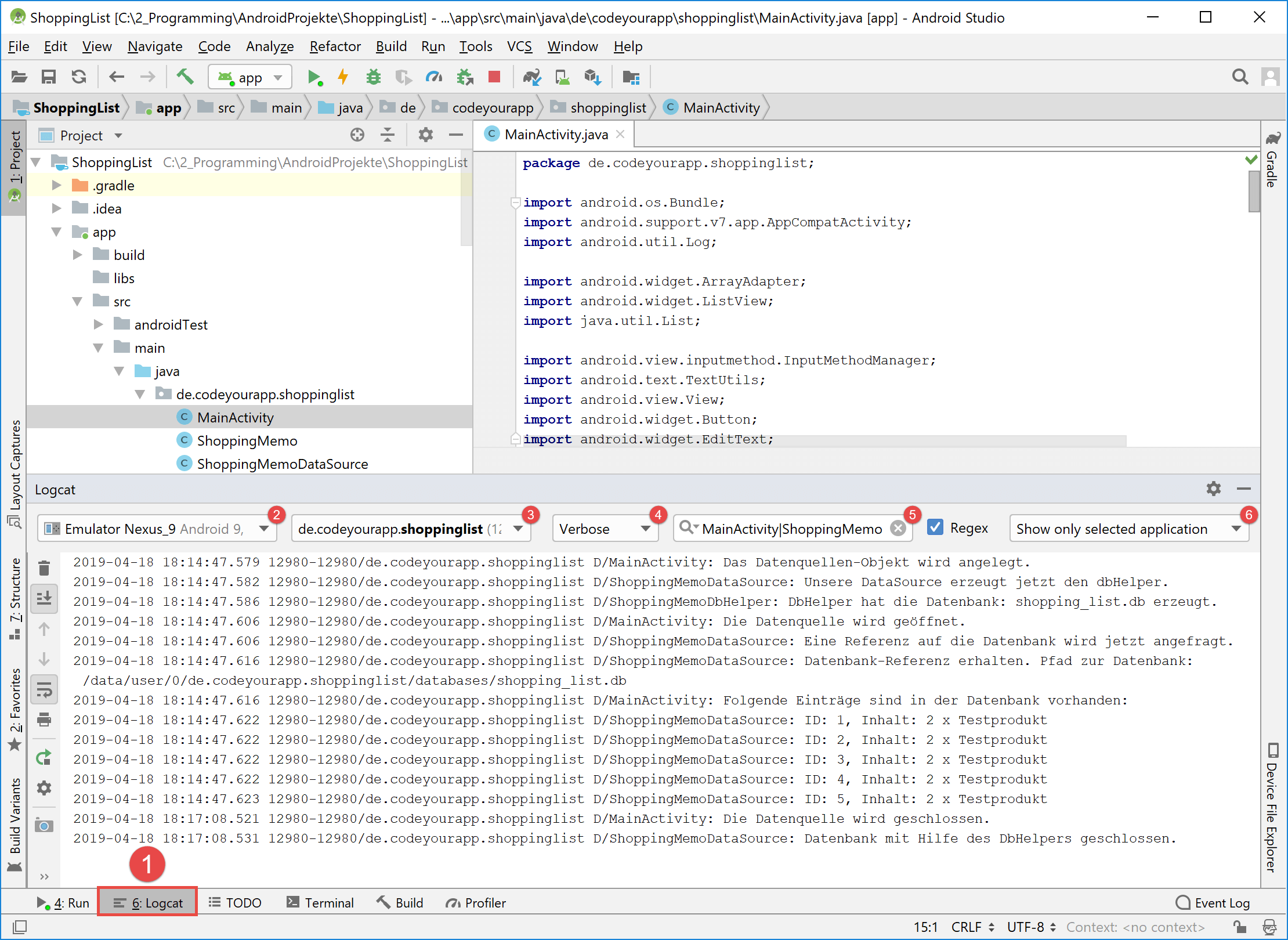The image size is (1288, 940).
Task: Open the SDK Manager icon
Action: [x=592, y=77]
